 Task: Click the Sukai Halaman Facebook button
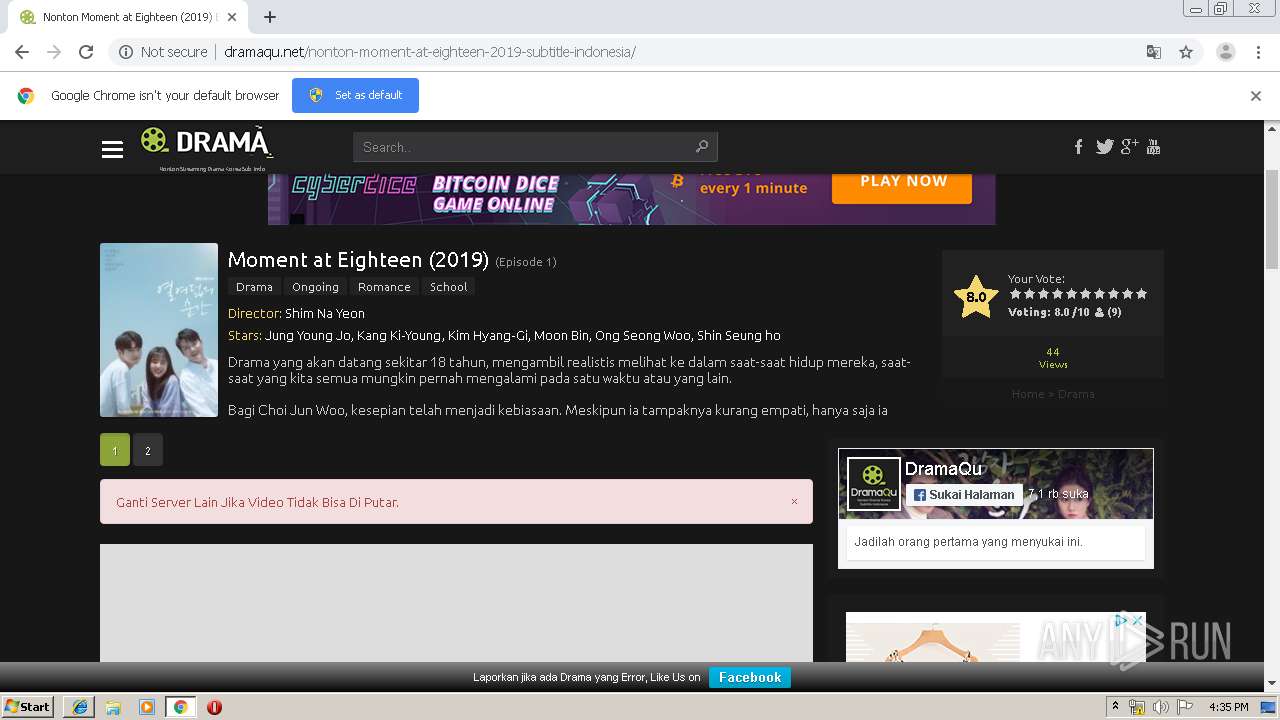point(964,494)
